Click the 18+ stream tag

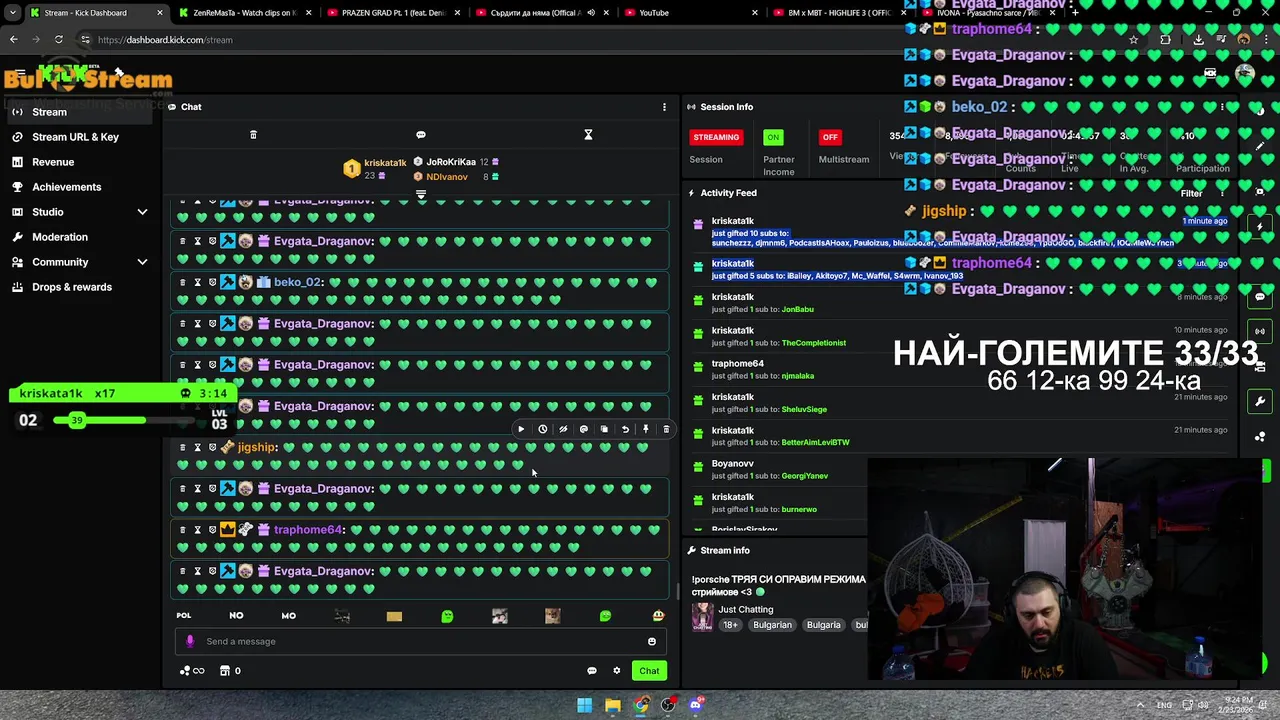[x=730, y=625]
